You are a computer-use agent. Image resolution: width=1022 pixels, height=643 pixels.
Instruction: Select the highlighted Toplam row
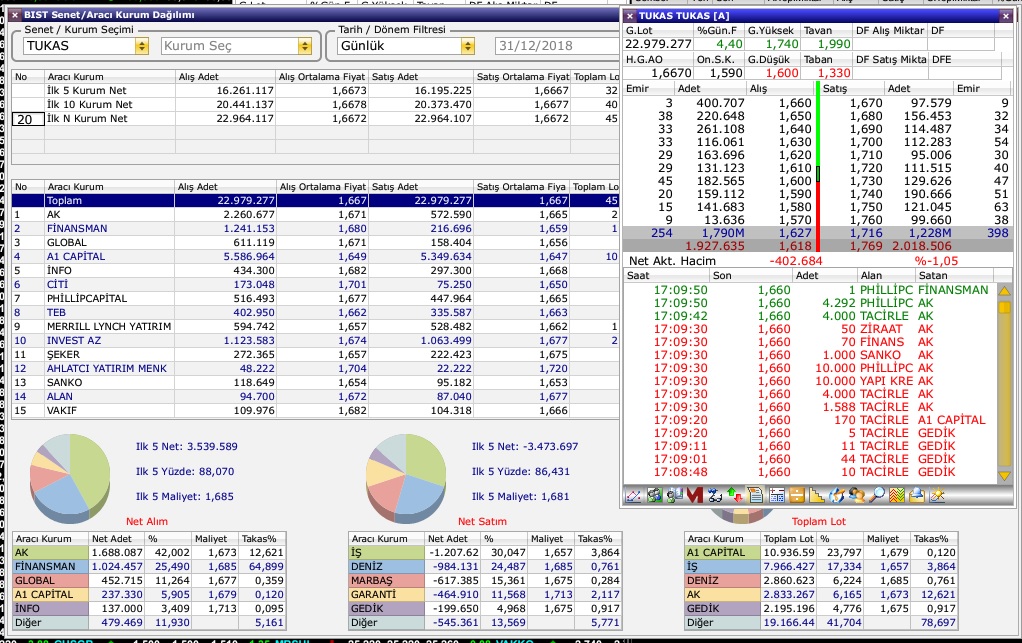click(315, 201)
